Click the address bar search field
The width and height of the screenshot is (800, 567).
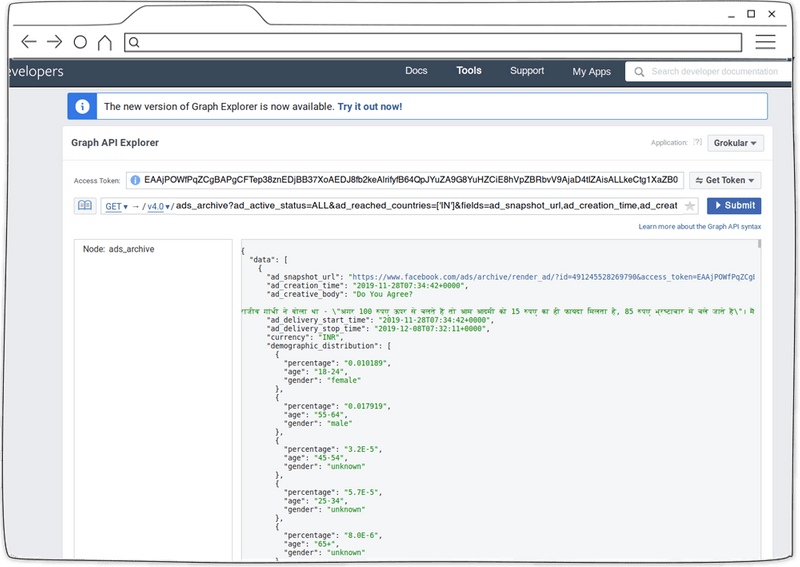(433, 42)
